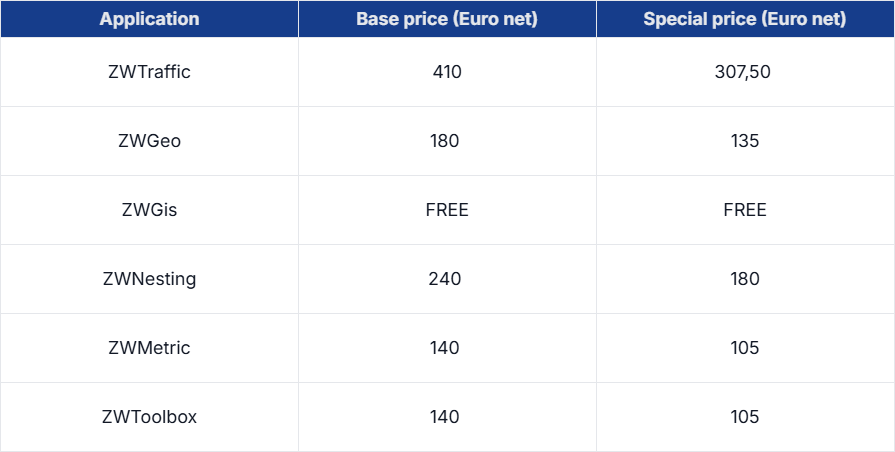The image size is (895, 452).
Task: Select the ZWMetric application cell
Action: 150,348
